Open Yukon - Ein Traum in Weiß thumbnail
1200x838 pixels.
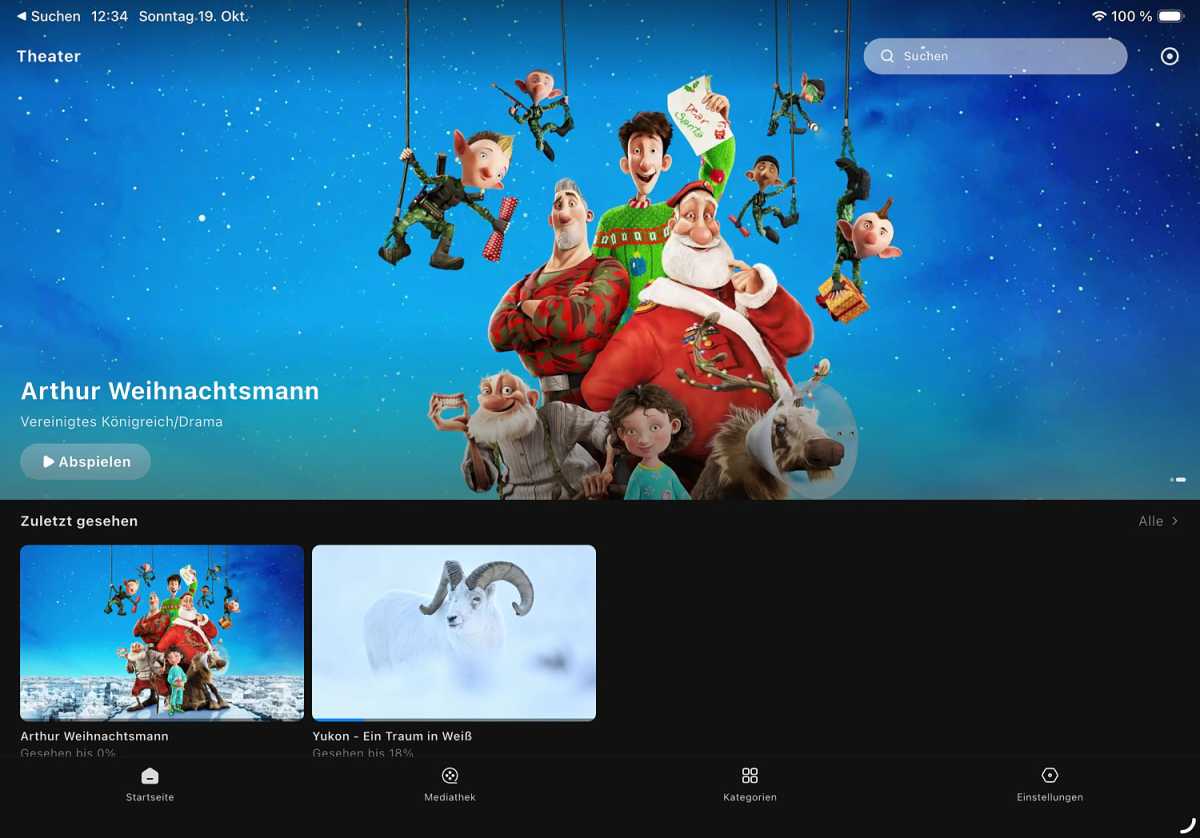[x=454, y=632]
